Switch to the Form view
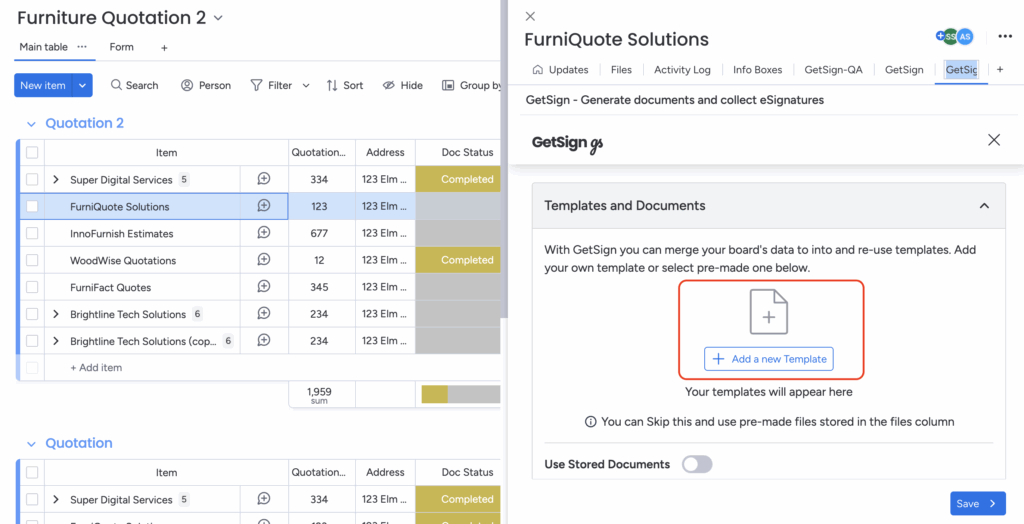Image resolution: width=1024 pixels, height=524 pixels. coord(121,47)
